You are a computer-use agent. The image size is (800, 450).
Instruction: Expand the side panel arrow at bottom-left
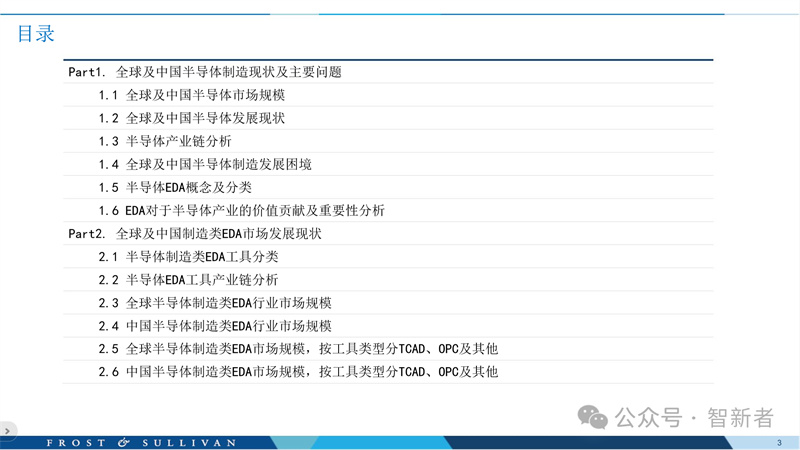[7, 431]
